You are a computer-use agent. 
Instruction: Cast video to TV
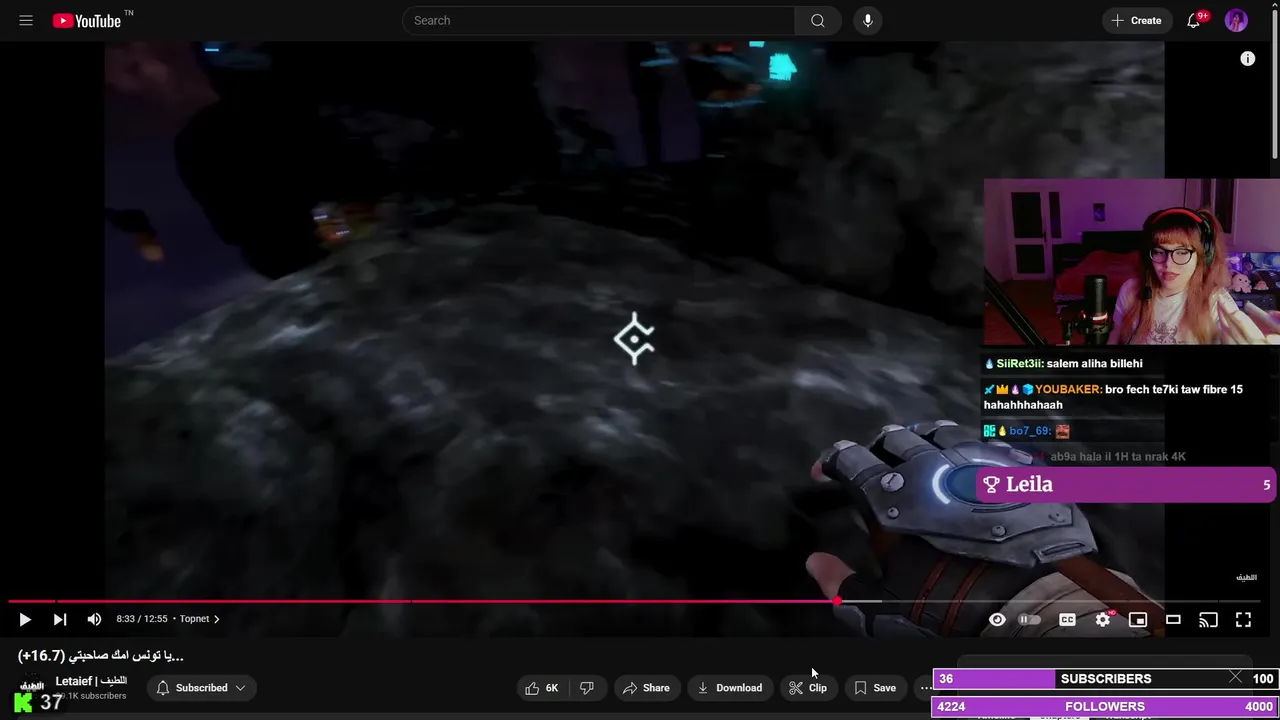(1208, 620)
